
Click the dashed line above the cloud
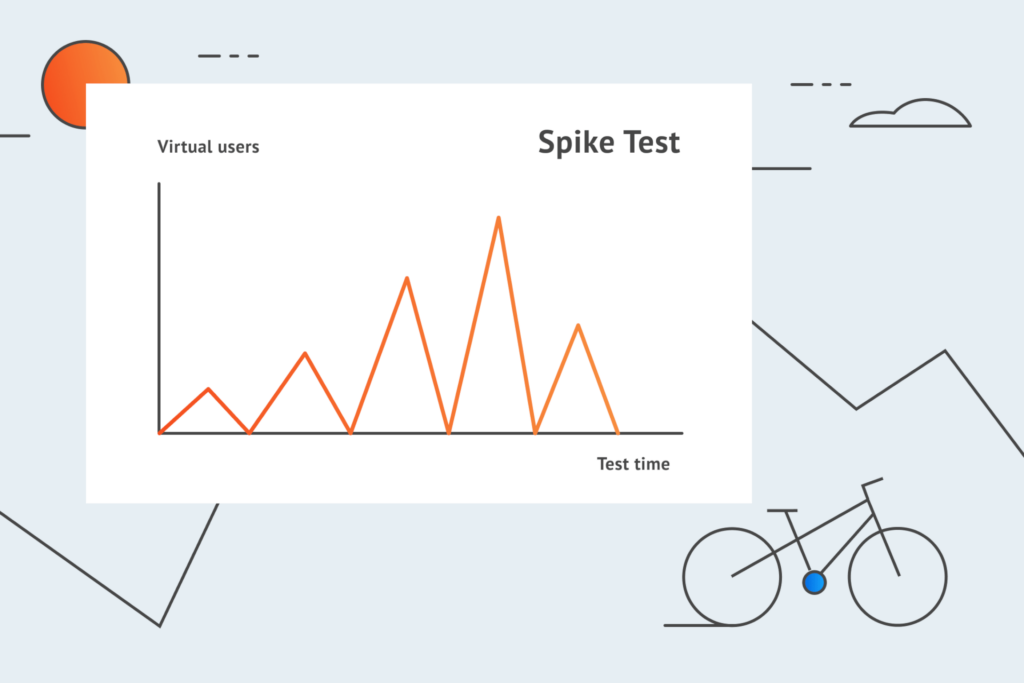coord(821,84)
